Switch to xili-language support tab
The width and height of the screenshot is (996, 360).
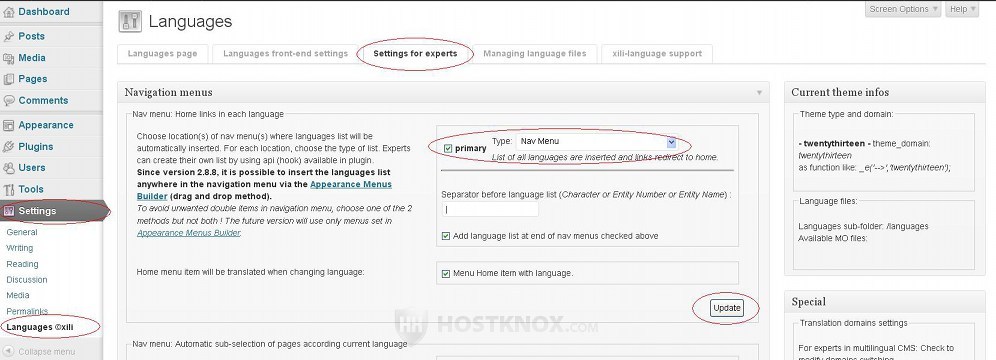pyautogui.click(x=657, y=54)
